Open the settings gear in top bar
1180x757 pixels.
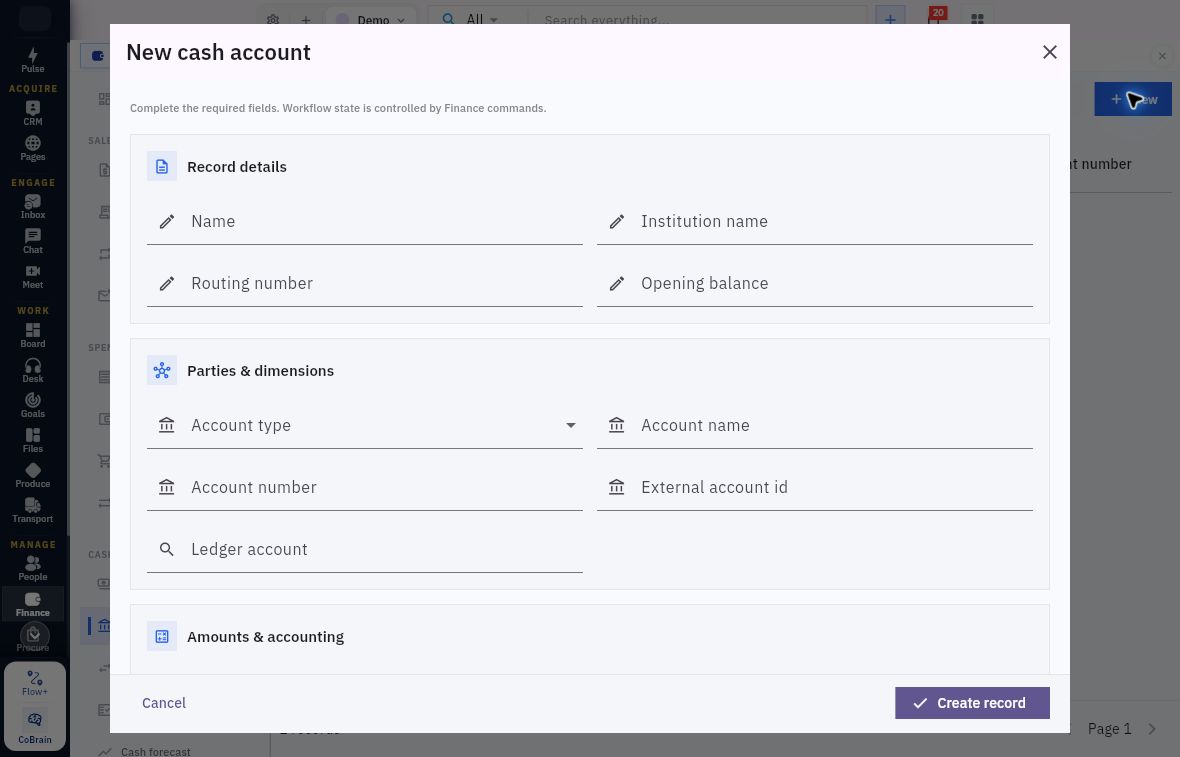click(273, 20)
